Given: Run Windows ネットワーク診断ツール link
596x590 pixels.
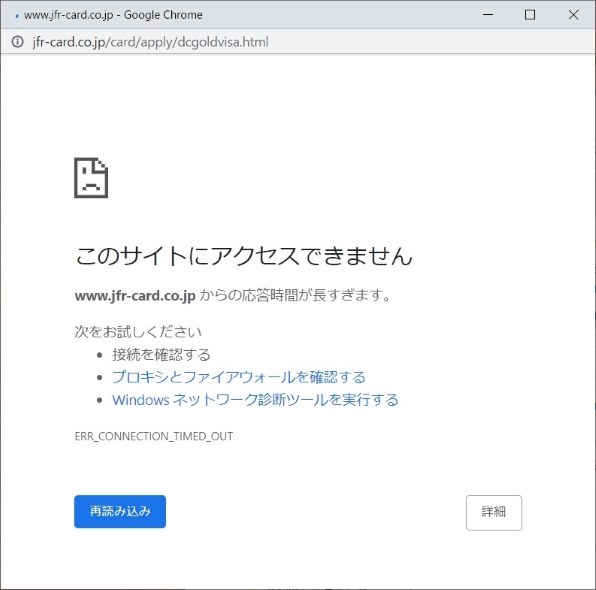Looking at the screenshot, I should 255,400.
